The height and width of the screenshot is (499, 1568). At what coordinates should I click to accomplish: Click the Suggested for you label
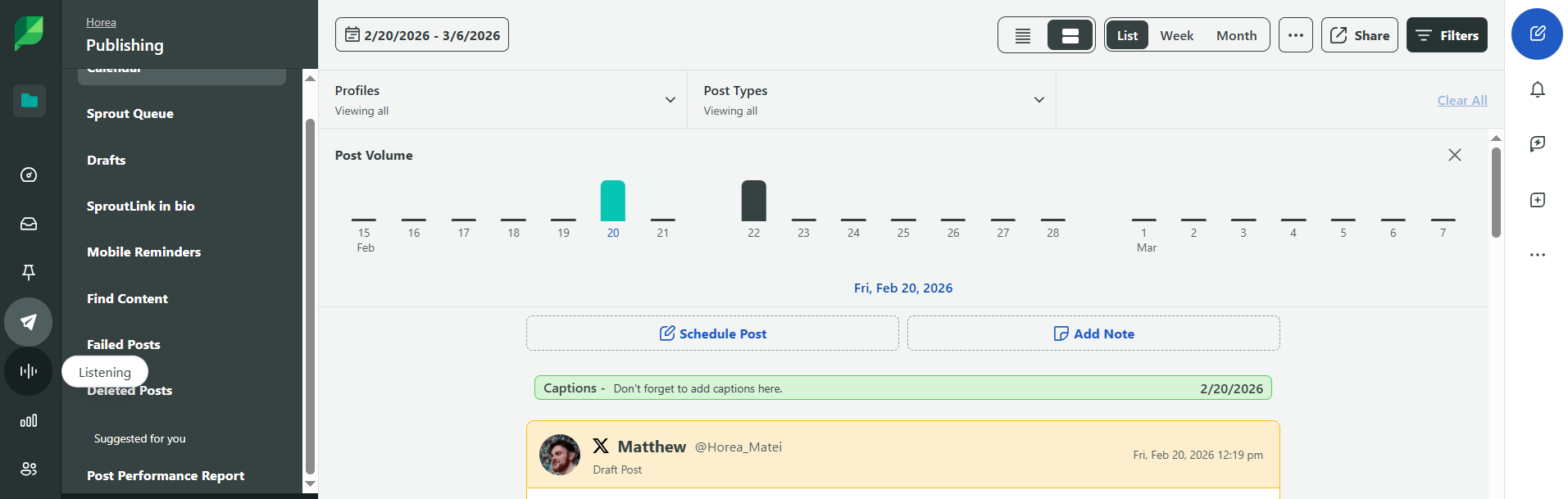point(140,438)
